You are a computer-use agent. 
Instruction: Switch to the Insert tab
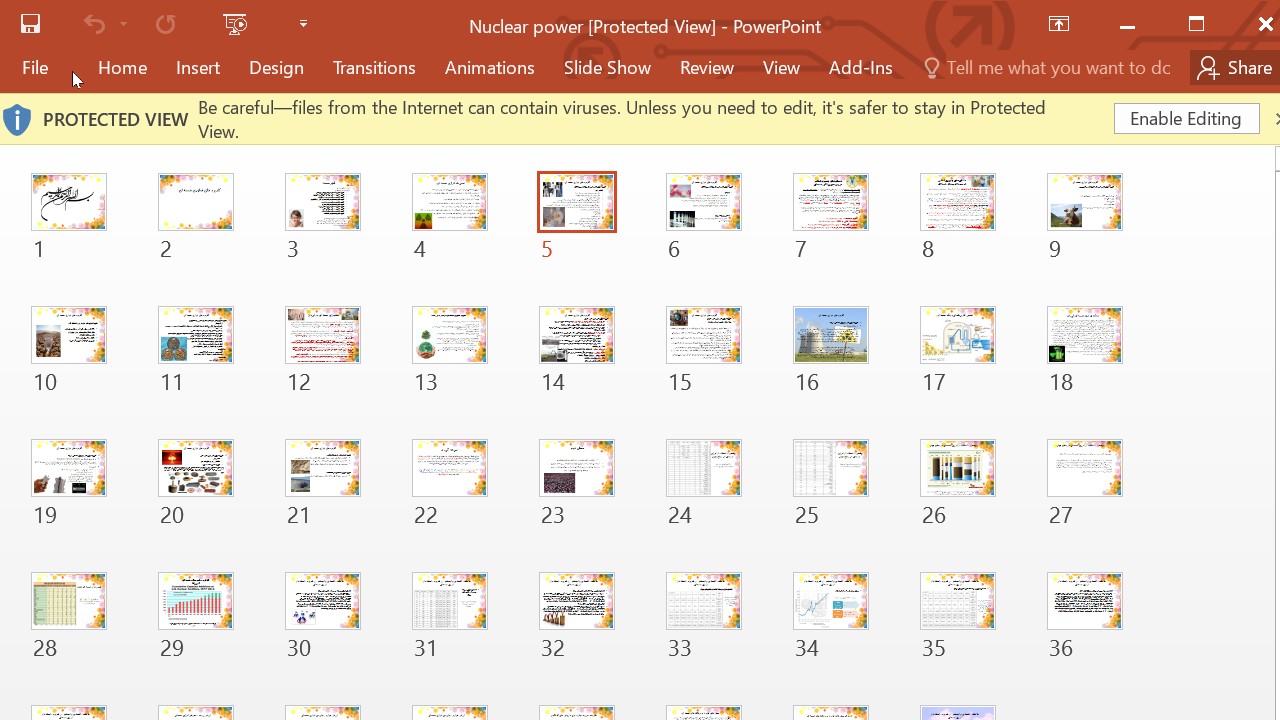coord(198,68)
